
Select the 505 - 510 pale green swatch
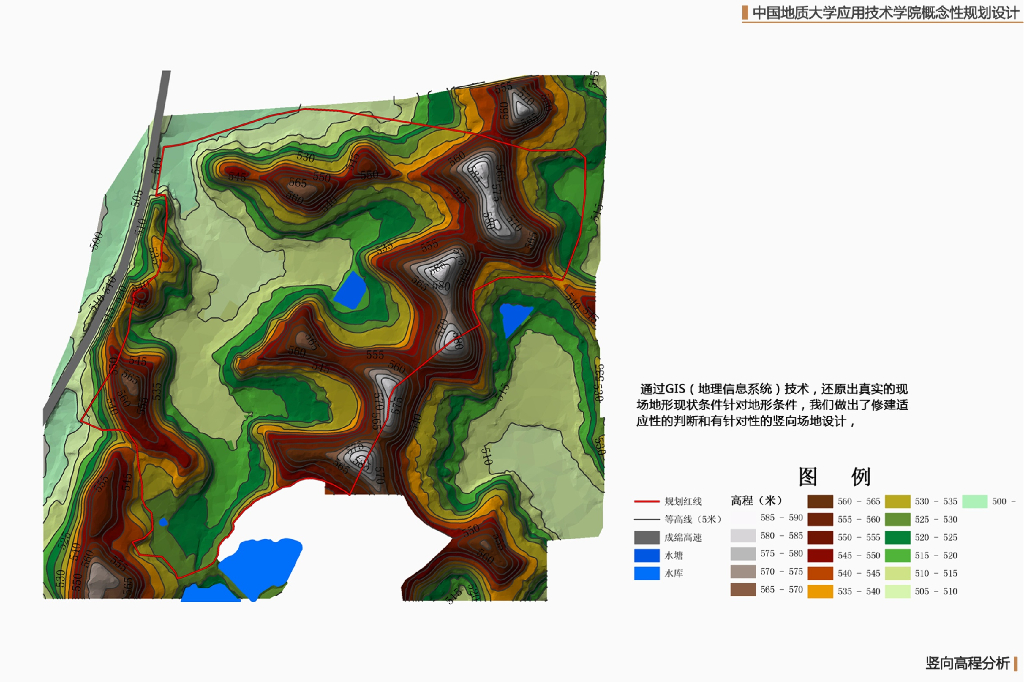[x=897, y=591]
